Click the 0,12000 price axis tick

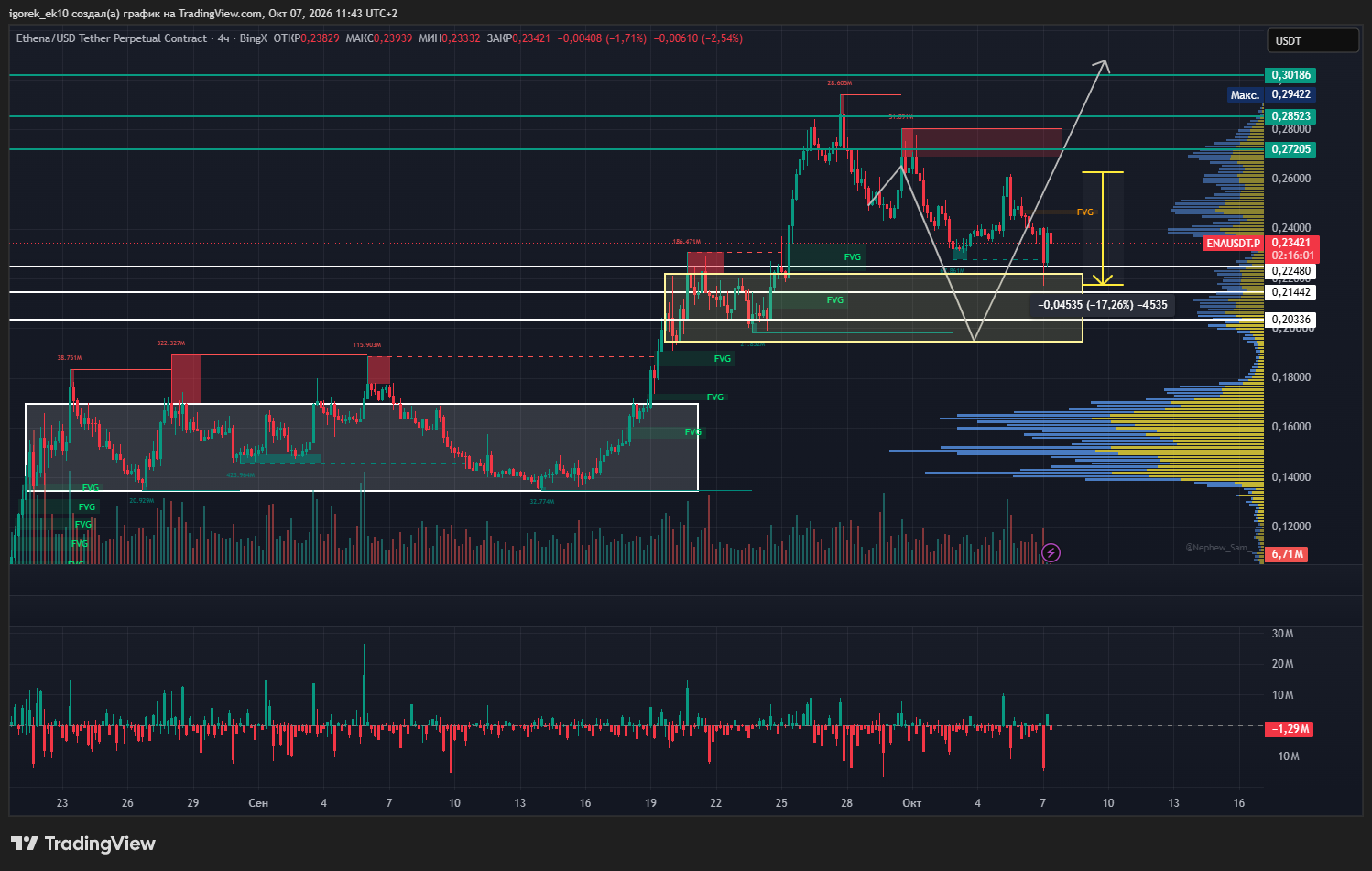point(1291,527)
